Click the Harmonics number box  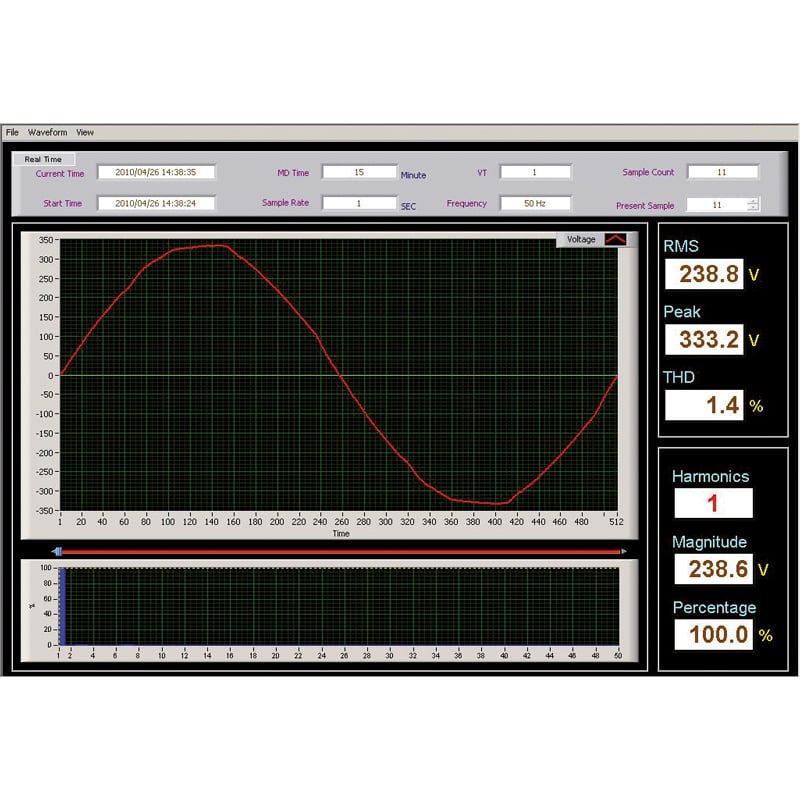[x=713, y=503]
